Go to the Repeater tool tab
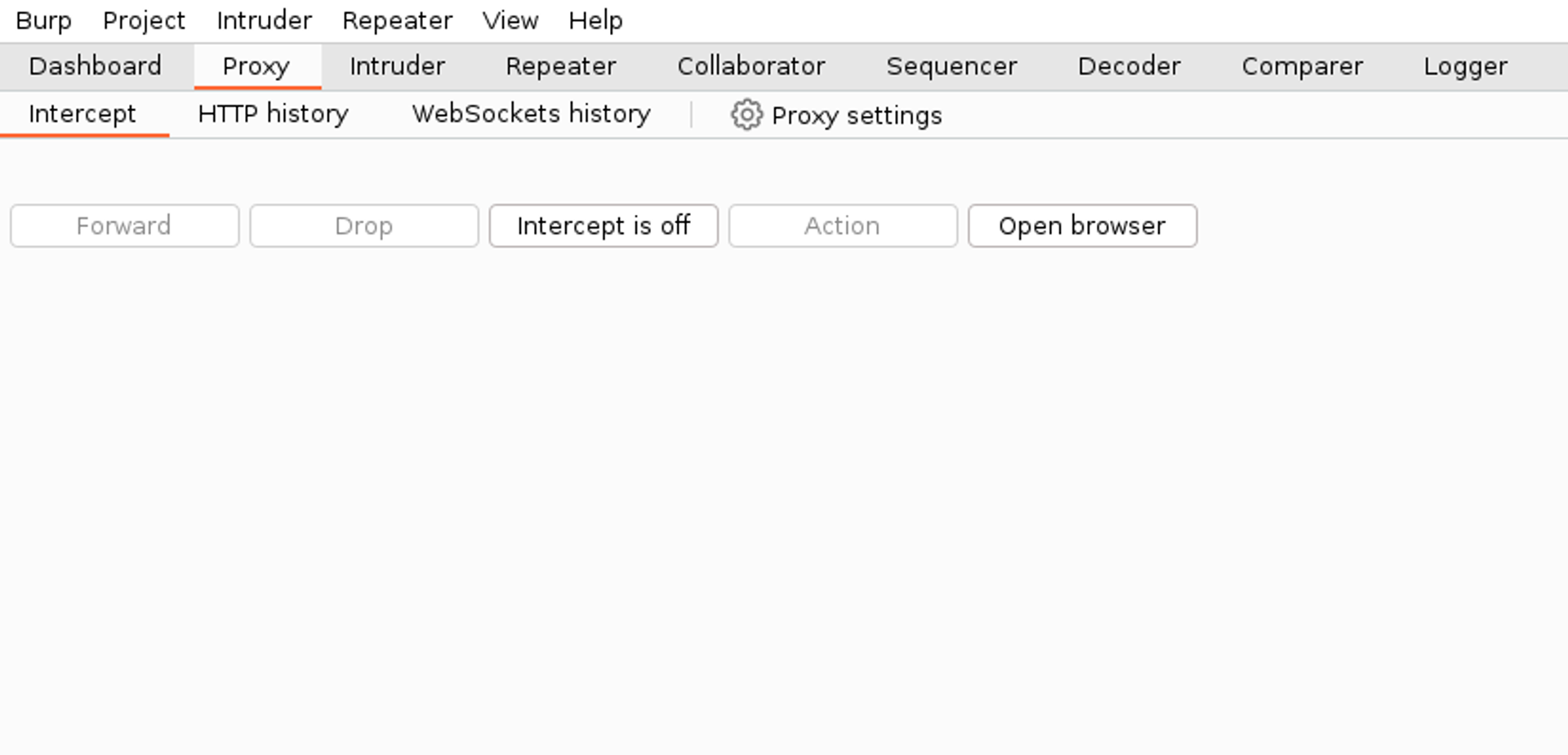This screenshot has width=1568, height=755. coord(561,66)
